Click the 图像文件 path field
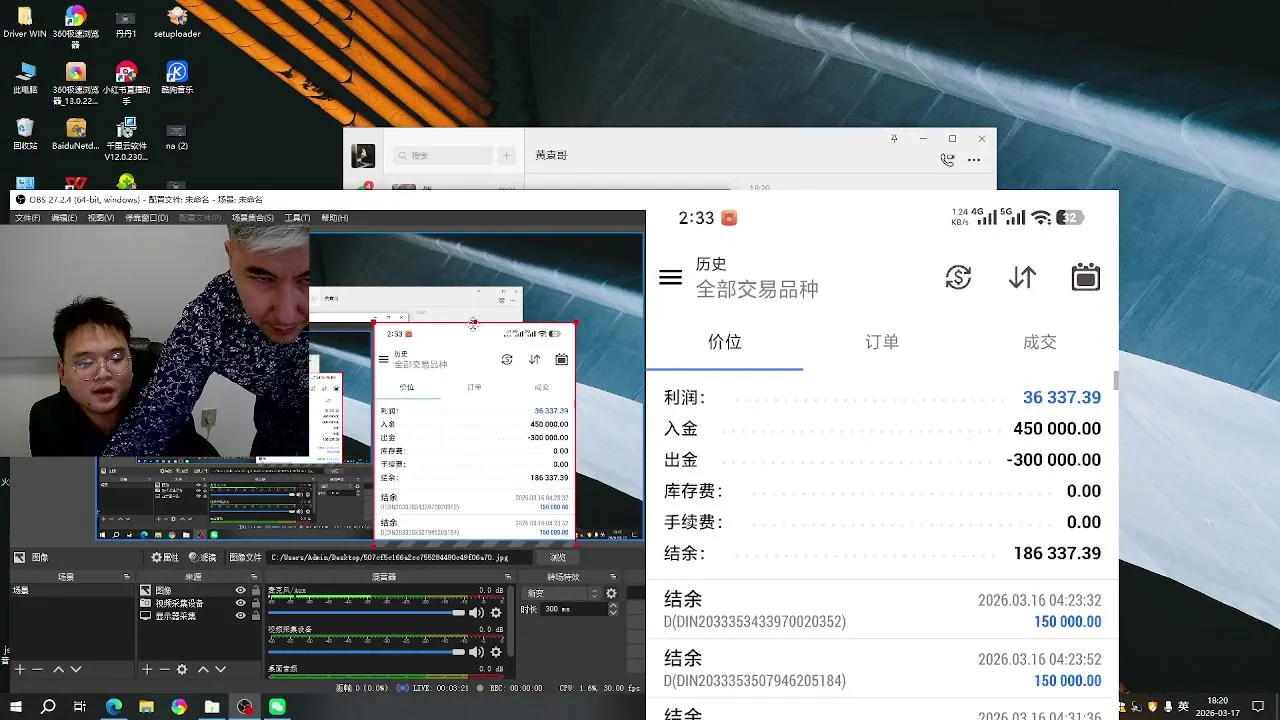The width and height of the screenshot is (1280, 720). pyautogui.click(x=400, y=557)
